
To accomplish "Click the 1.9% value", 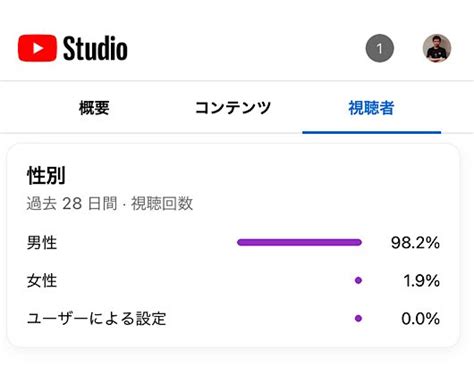I will 422,280.
